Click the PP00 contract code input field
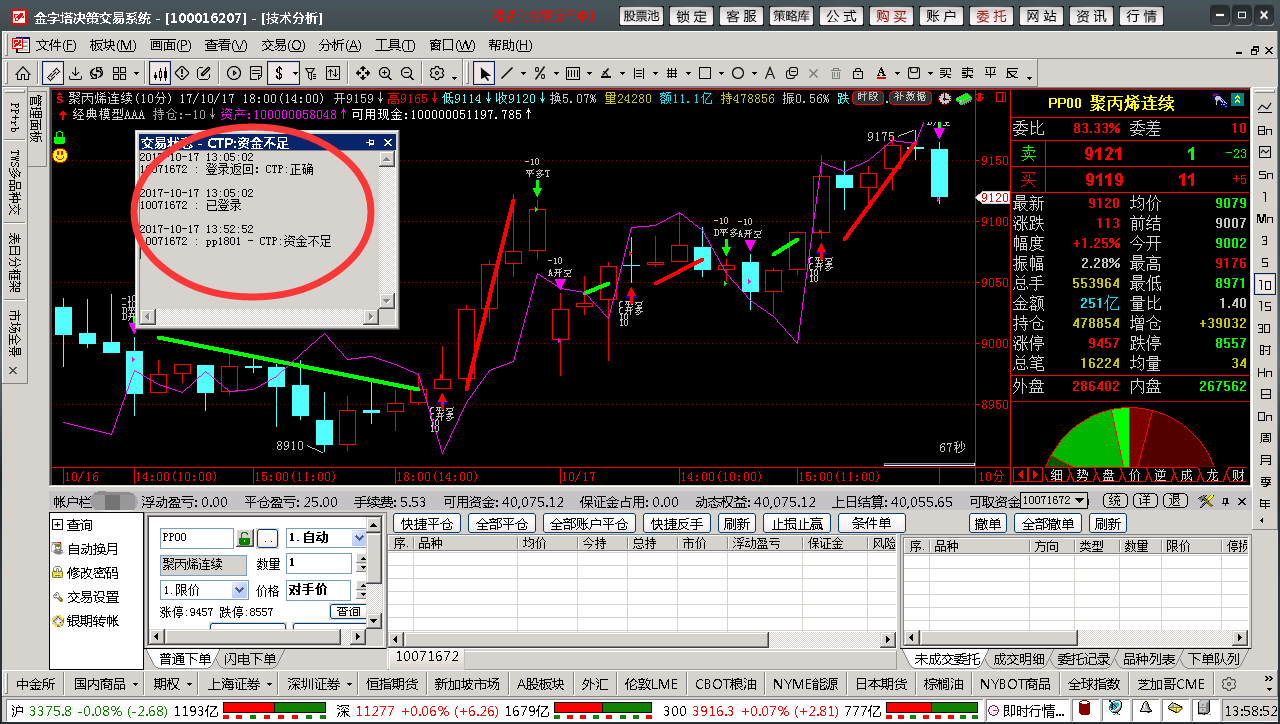This screenshot has width=1280, height=724. point(196,538)
